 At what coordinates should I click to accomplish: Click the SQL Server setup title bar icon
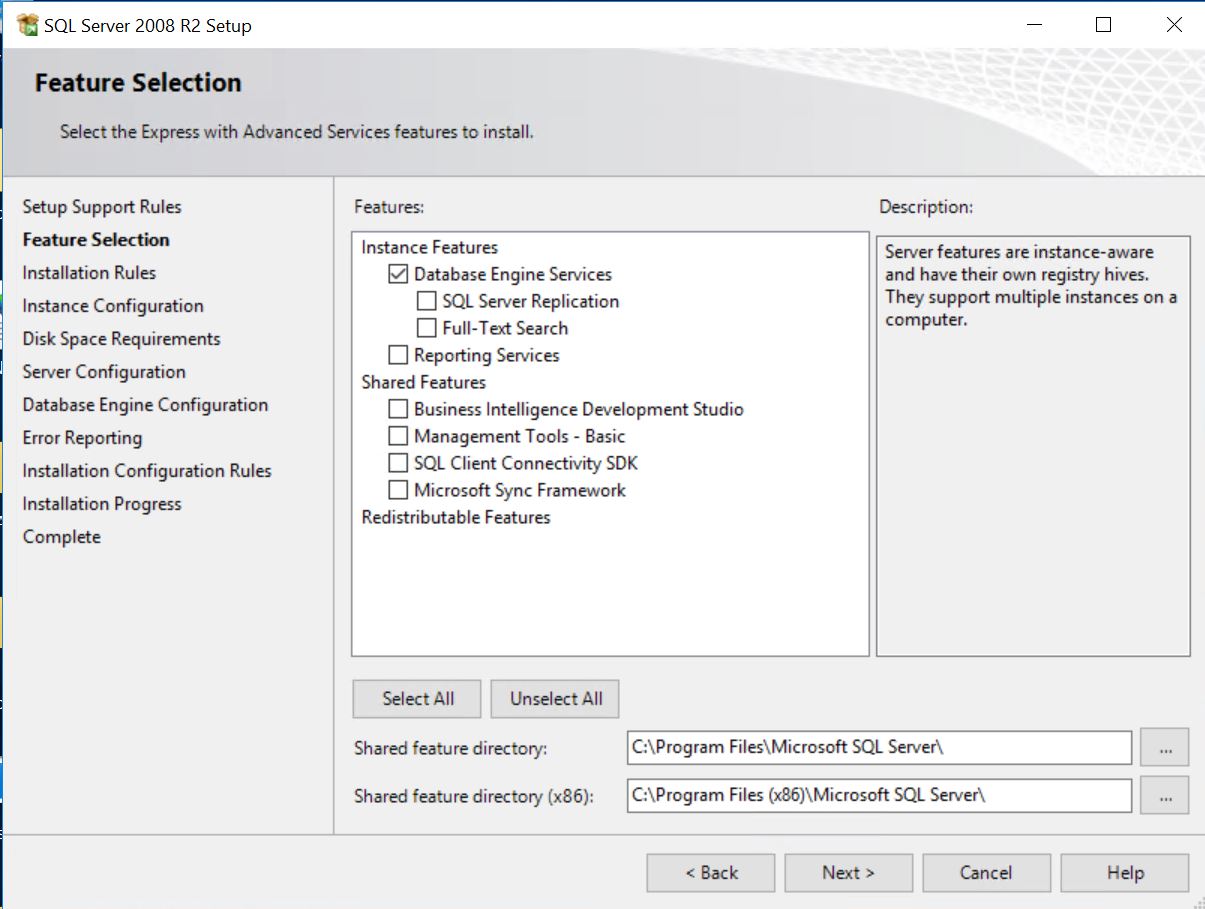[x=28, y=26]
